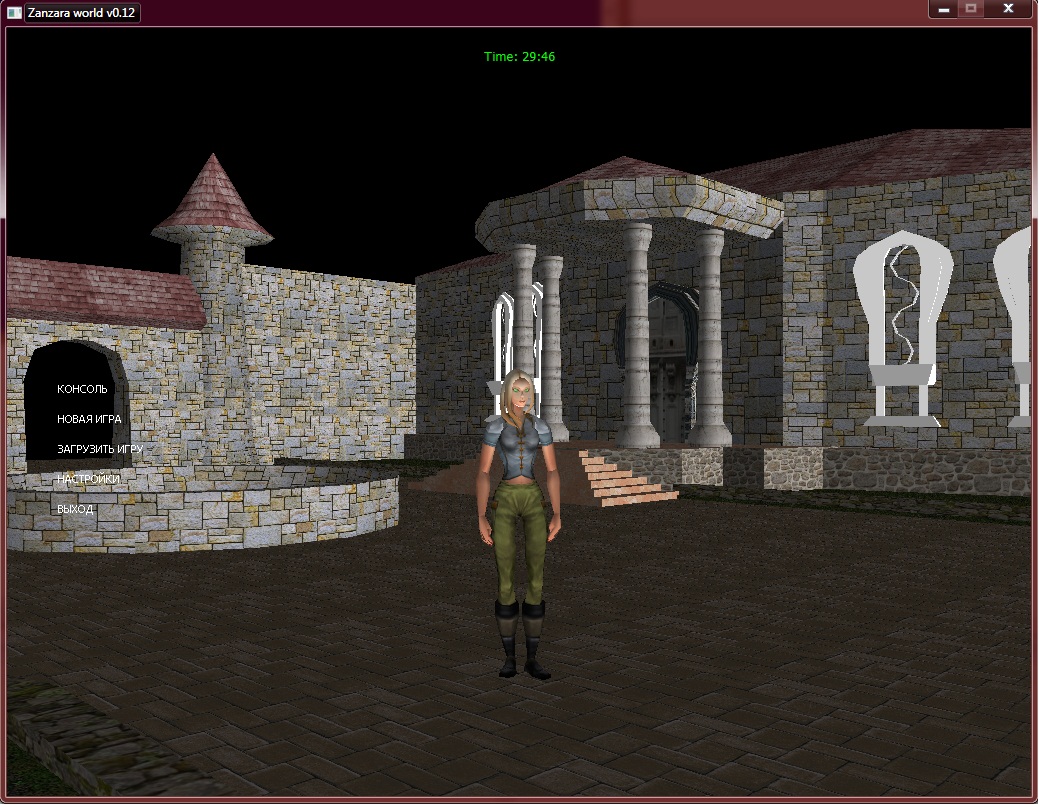Open the КОНСОЛЬ menu entry

pos(82,389)
